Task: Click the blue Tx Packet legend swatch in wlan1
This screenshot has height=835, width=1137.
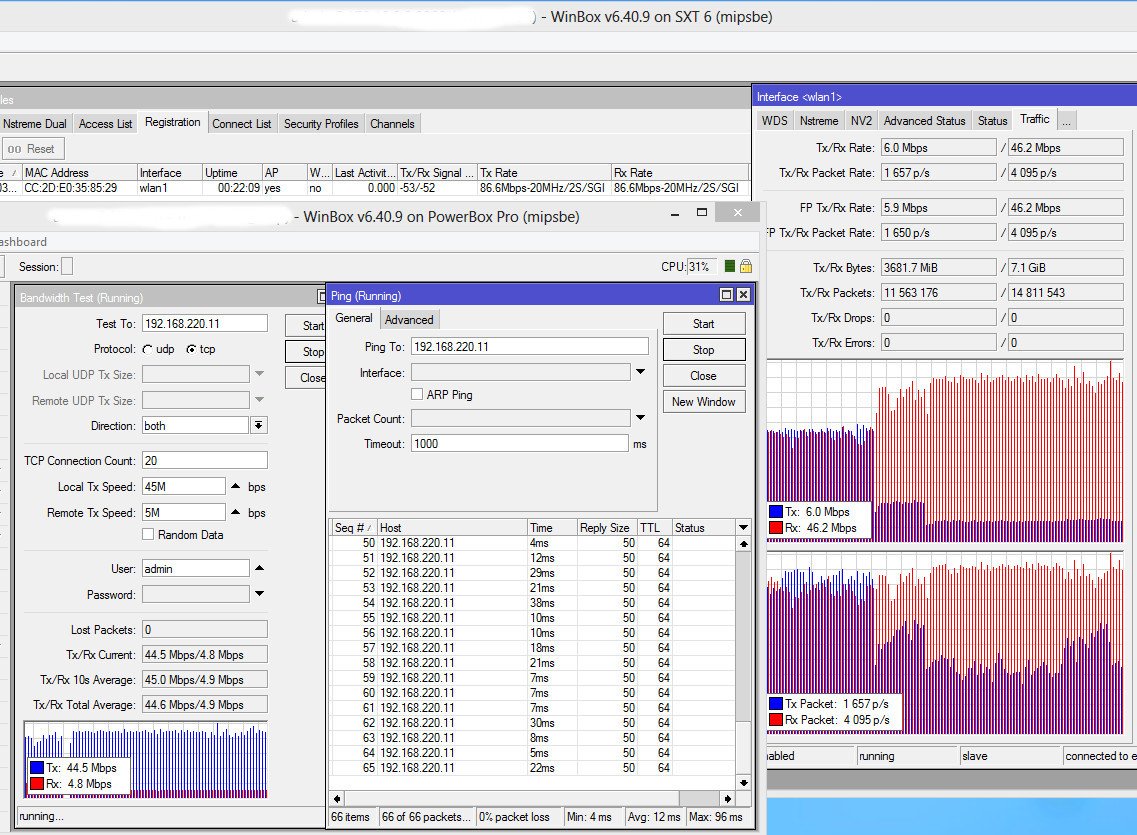Action: pos(776,704)
